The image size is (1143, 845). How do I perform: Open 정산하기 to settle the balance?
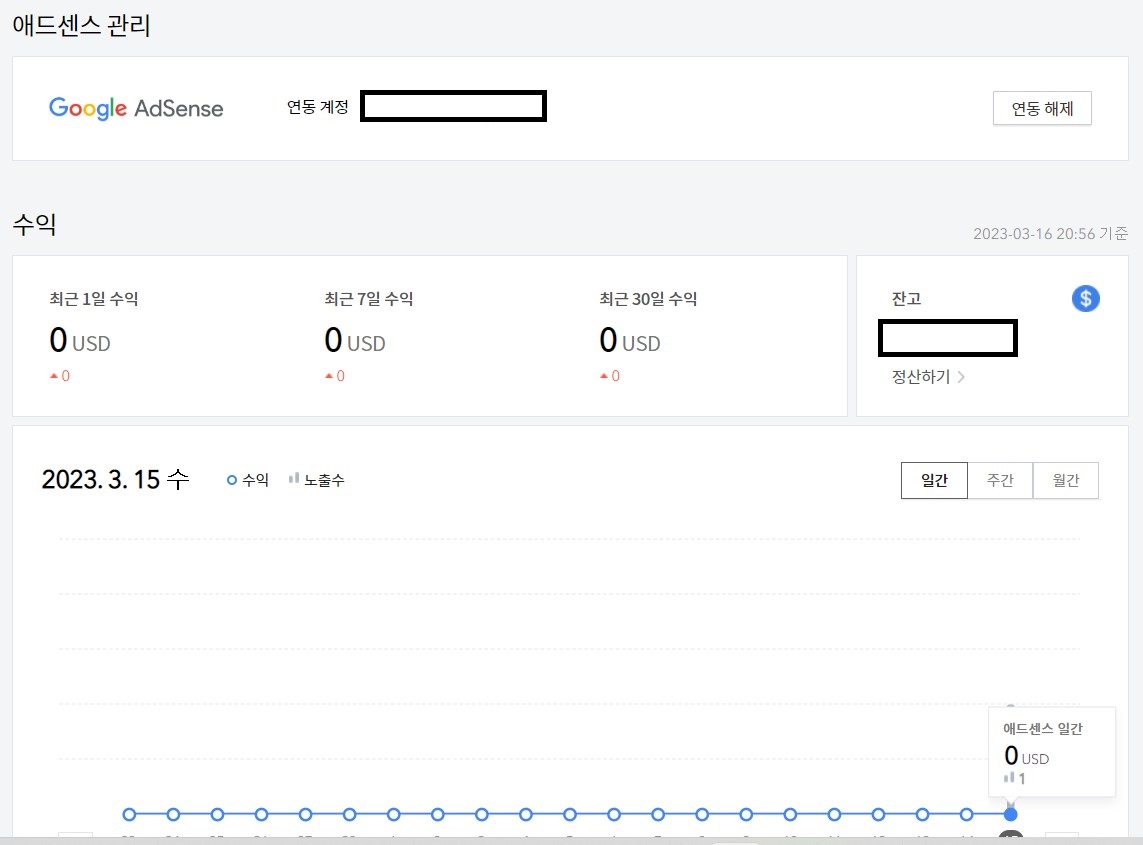pos(922,377)
